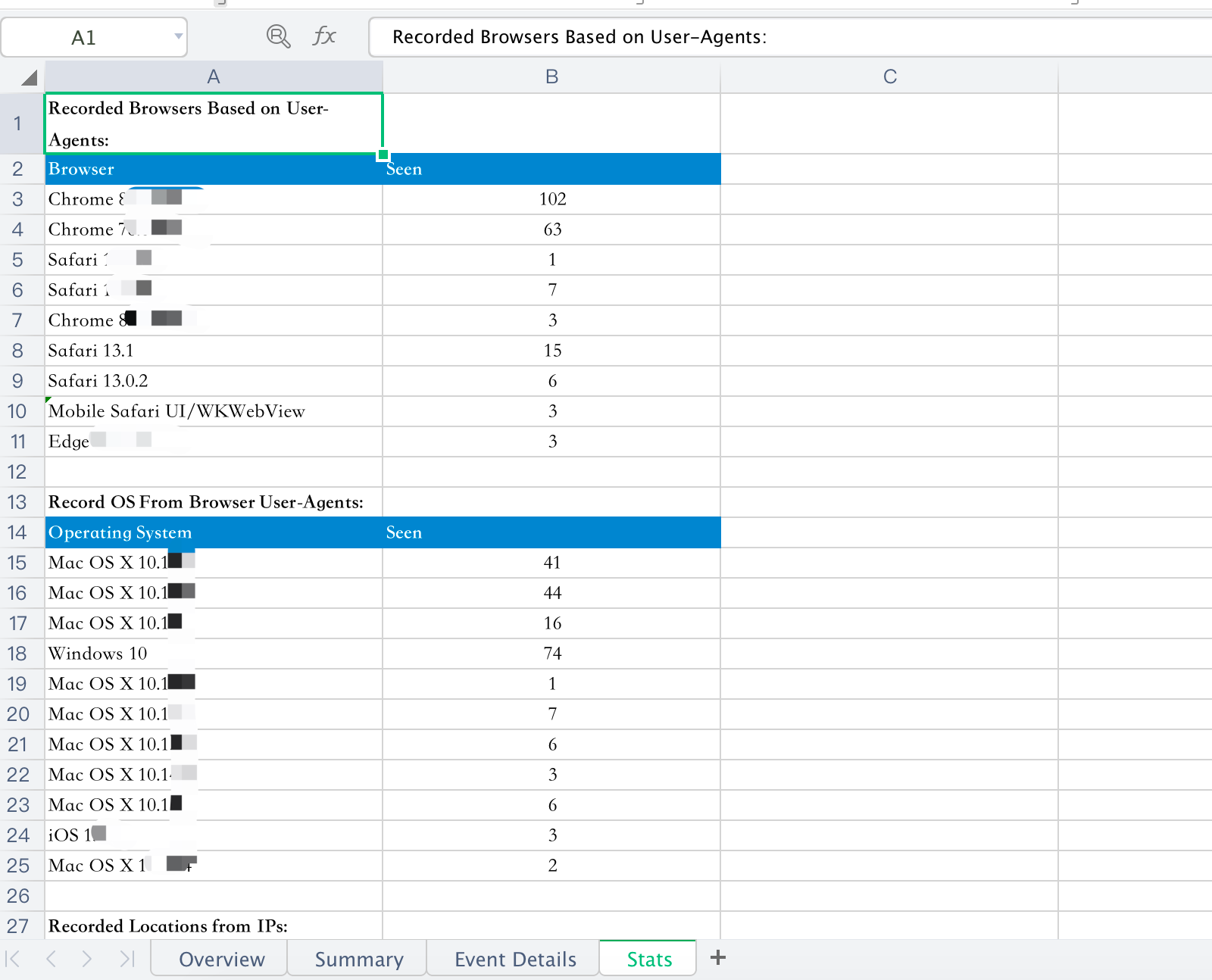The height and width of the screenshot is (980, 1212).
Task: Select the Stats sheet tab
Action: click(649, 960)
